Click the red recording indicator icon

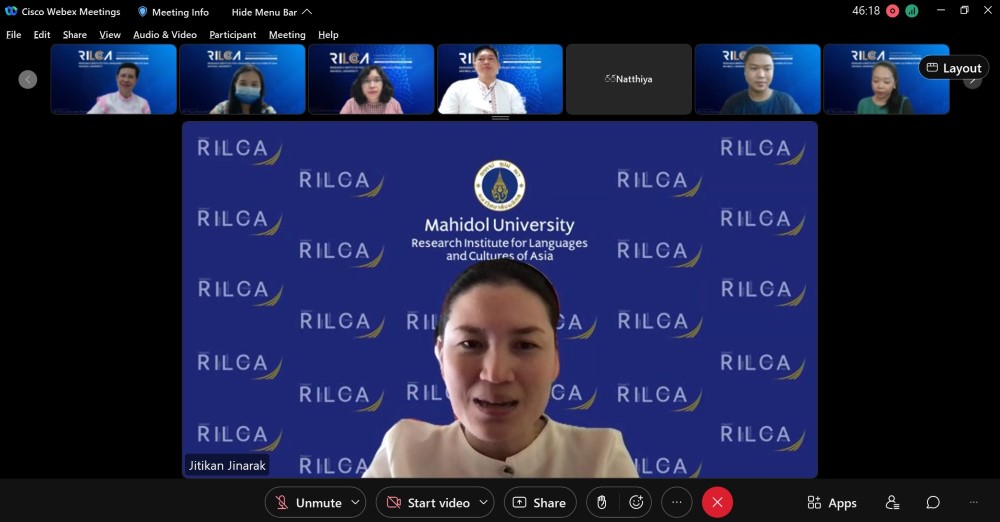tap(892, 11)
